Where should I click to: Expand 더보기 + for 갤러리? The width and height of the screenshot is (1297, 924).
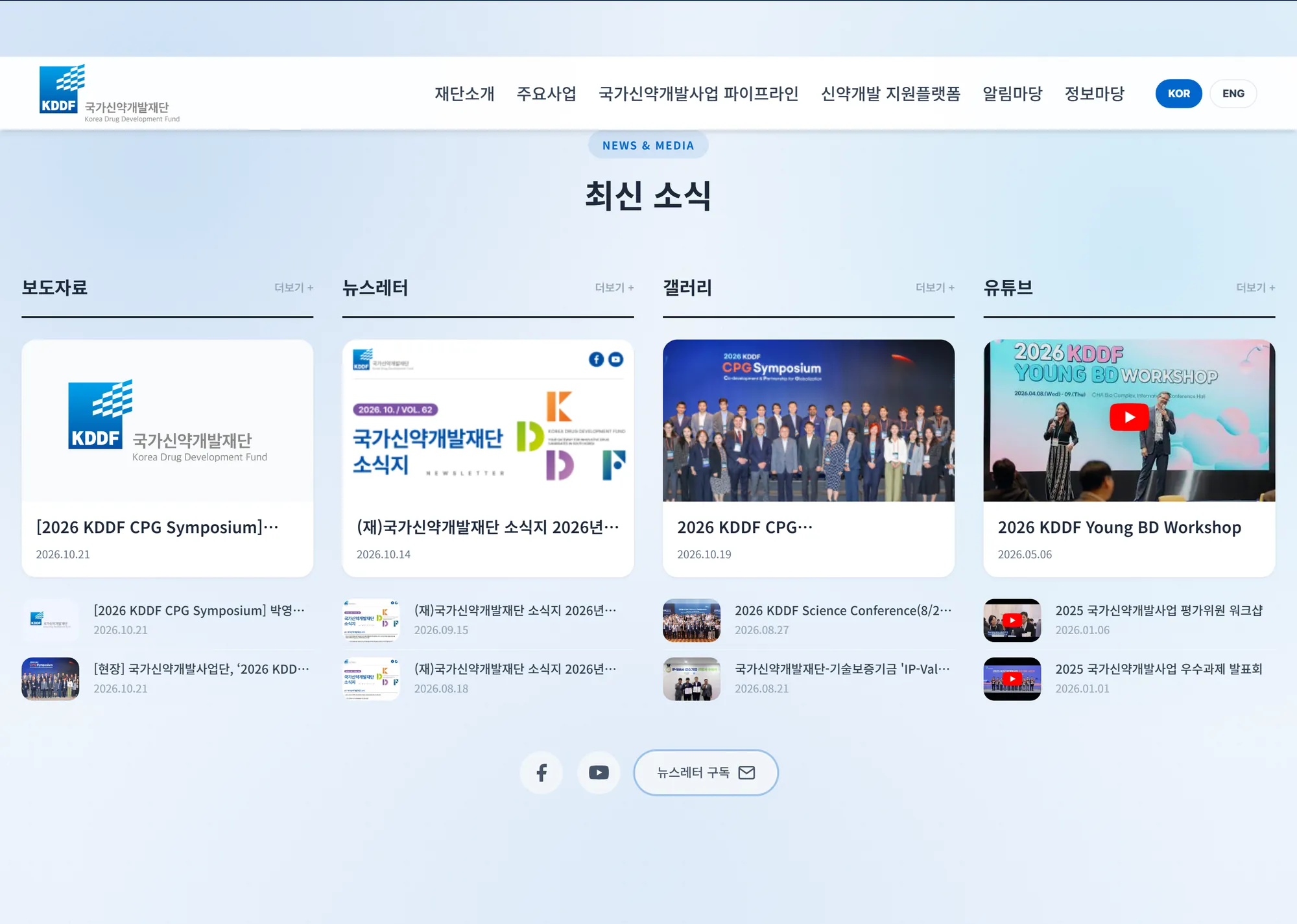click(934, 287)
